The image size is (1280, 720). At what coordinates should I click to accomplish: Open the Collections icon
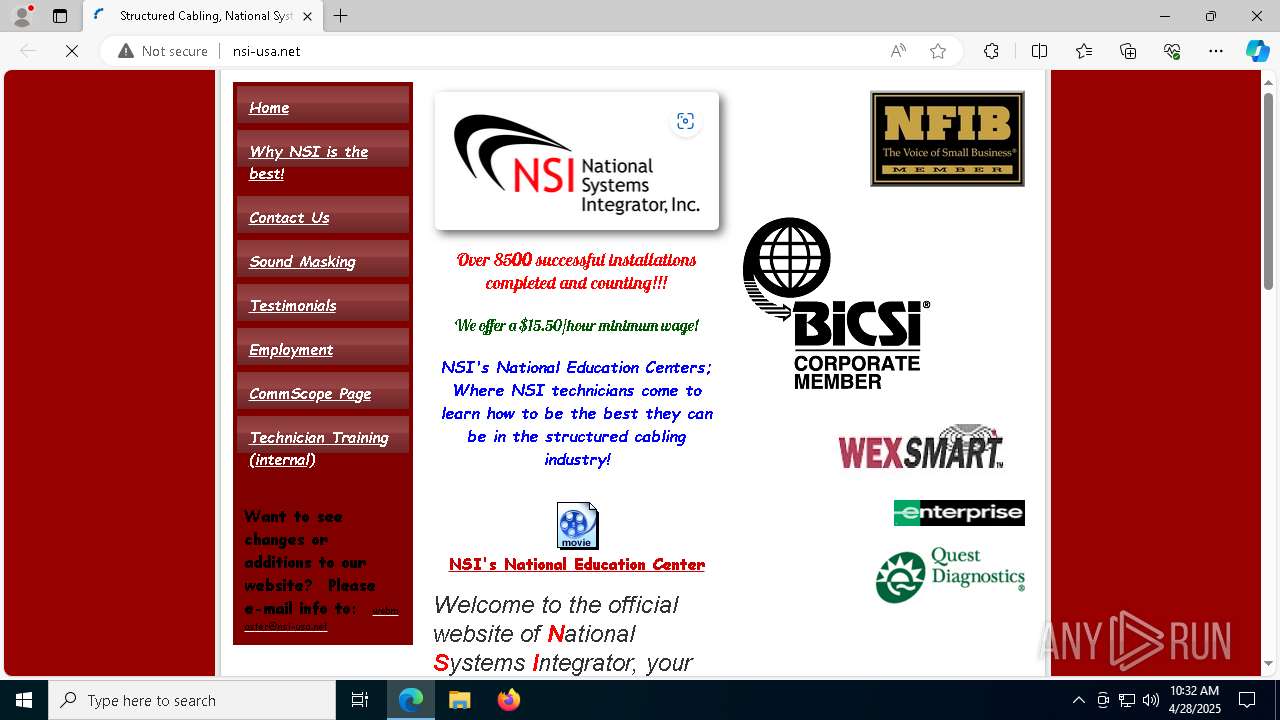[1128, 51]
